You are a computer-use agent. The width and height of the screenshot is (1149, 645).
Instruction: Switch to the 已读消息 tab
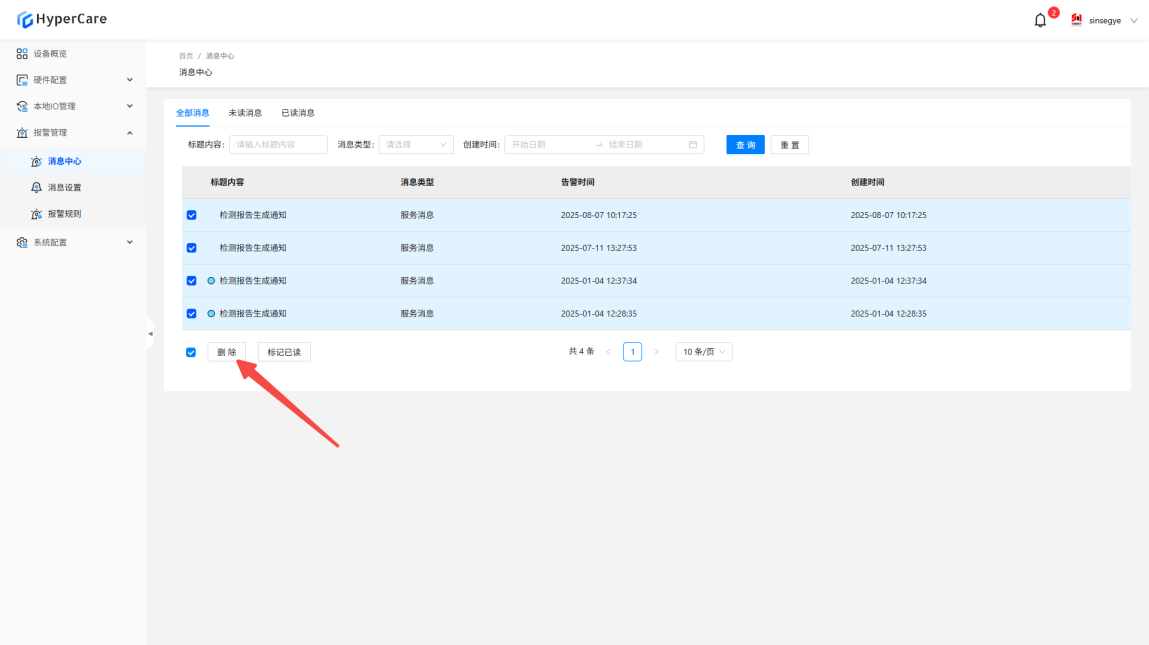(298, 113)
